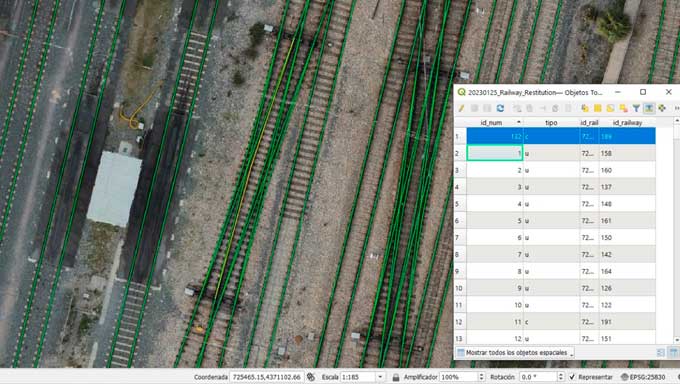Adjust the Amplificador spinner arrows
Viewport: 680px width, 384px height.
[481, 377]
